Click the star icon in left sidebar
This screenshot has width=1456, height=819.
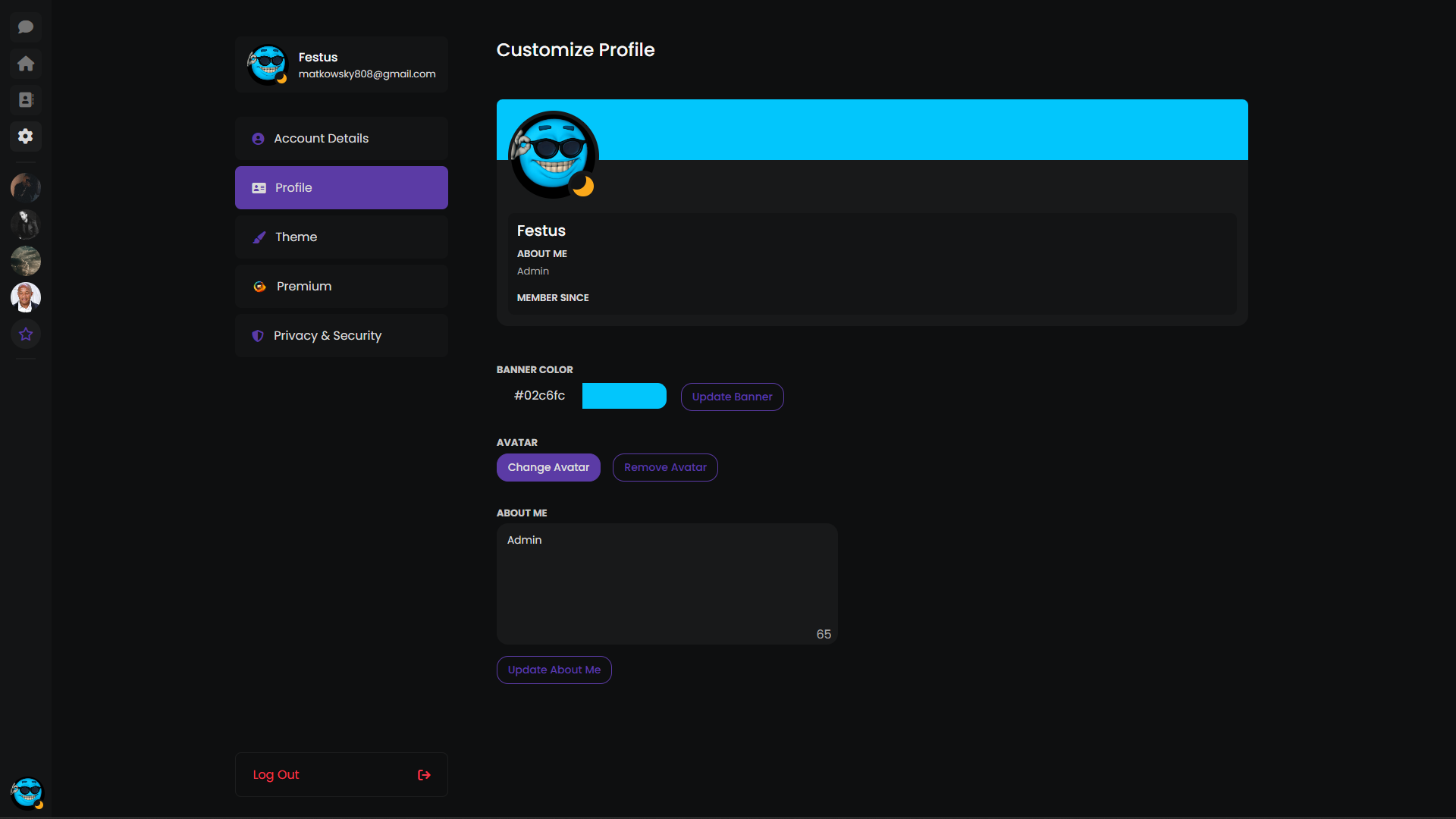click(26, 334)
